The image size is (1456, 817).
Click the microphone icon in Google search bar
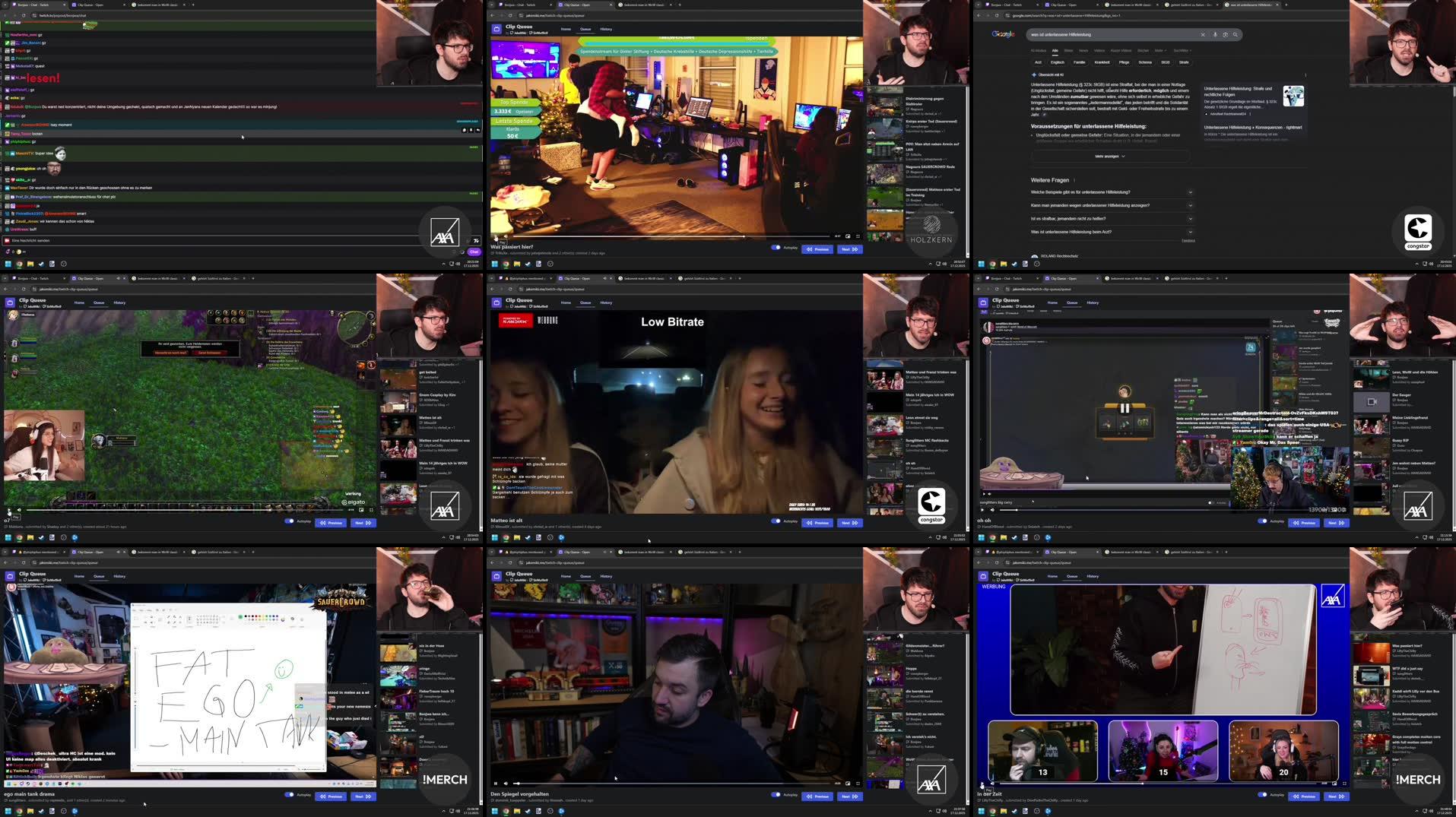point(1214,34)
